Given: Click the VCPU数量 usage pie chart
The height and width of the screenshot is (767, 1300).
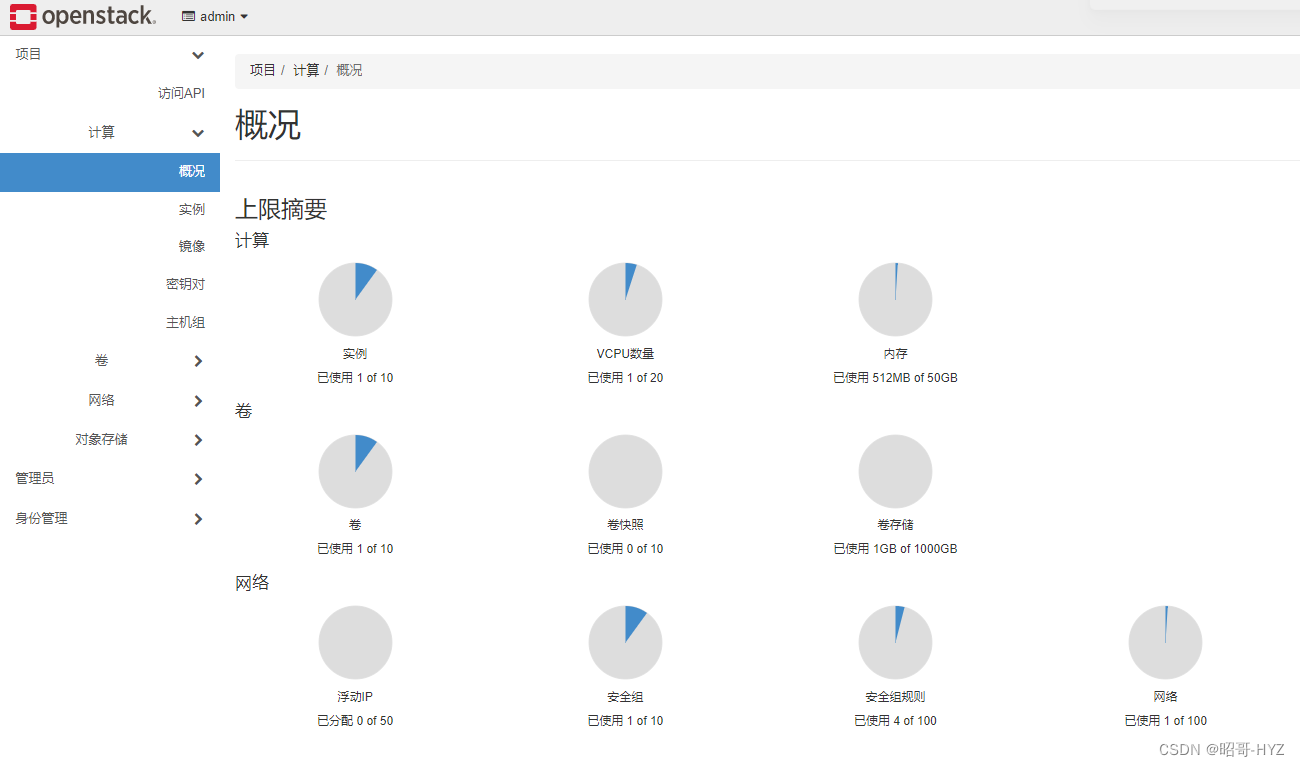Looking at the screenshot, I should click(625, 299).
